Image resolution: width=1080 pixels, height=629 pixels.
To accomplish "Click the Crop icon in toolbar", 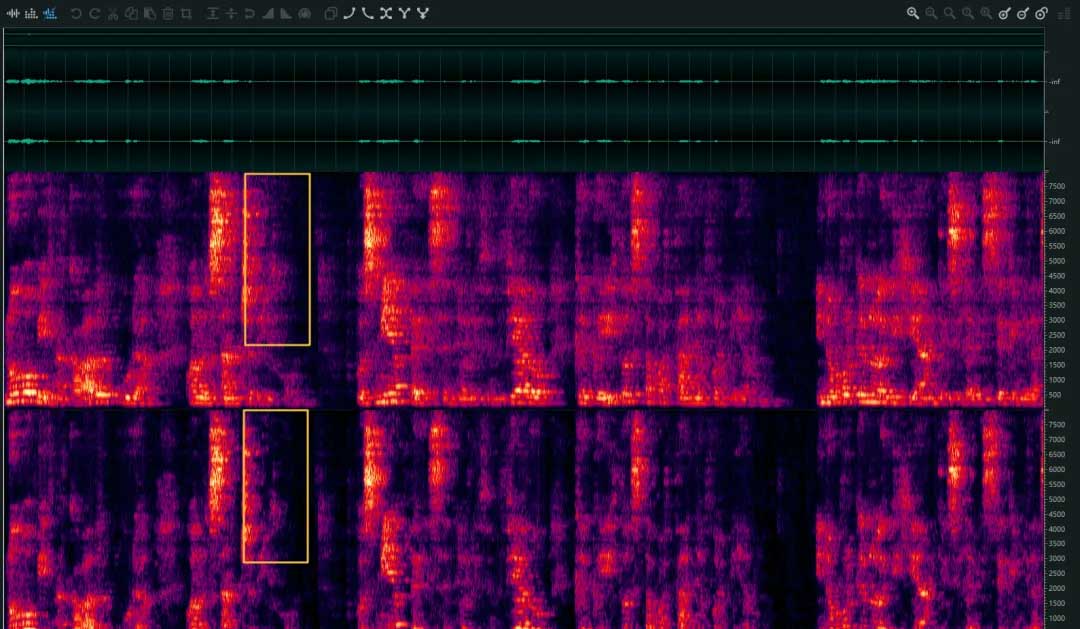I will click(186, 14).
